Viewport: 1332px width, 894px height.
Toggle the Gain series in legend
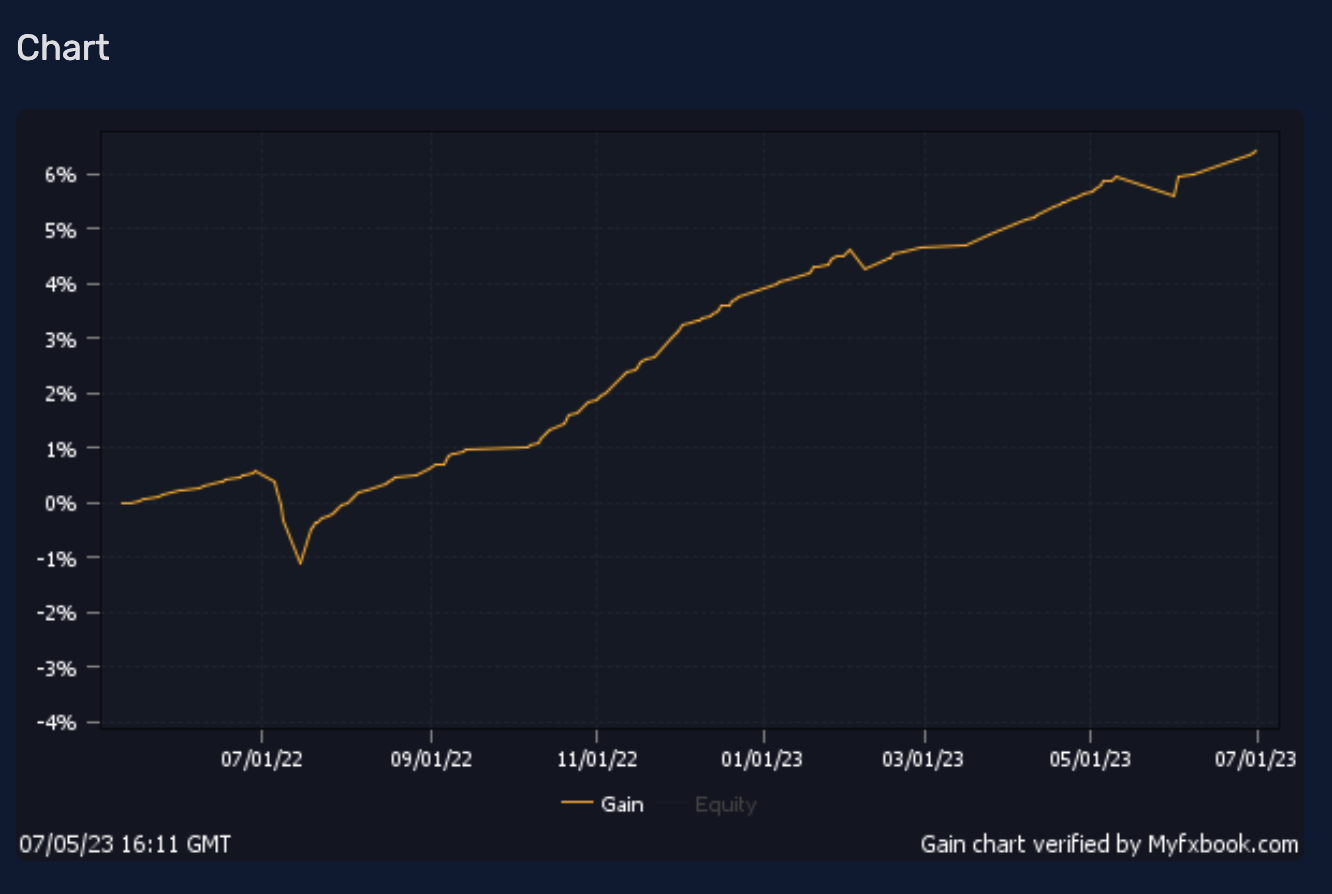622,804
